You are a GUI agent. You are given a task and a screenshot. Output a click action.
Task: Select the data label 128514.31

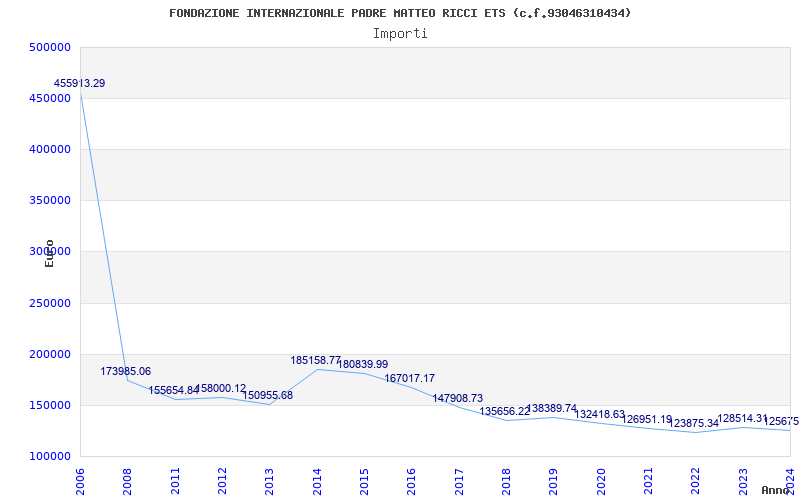pos(742,418)
